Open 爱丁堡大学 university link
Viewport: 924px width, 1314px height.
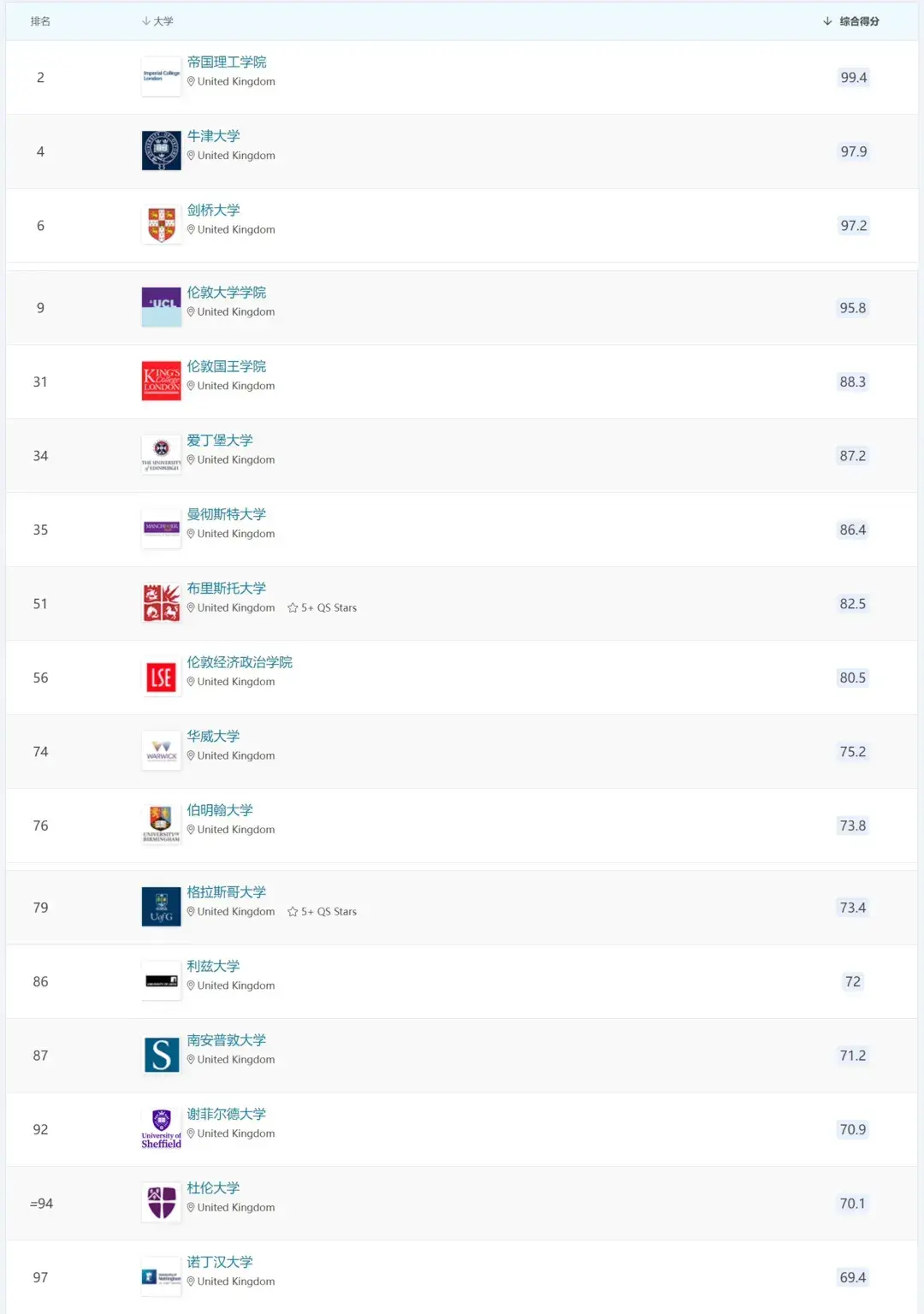tap(220, 440)
